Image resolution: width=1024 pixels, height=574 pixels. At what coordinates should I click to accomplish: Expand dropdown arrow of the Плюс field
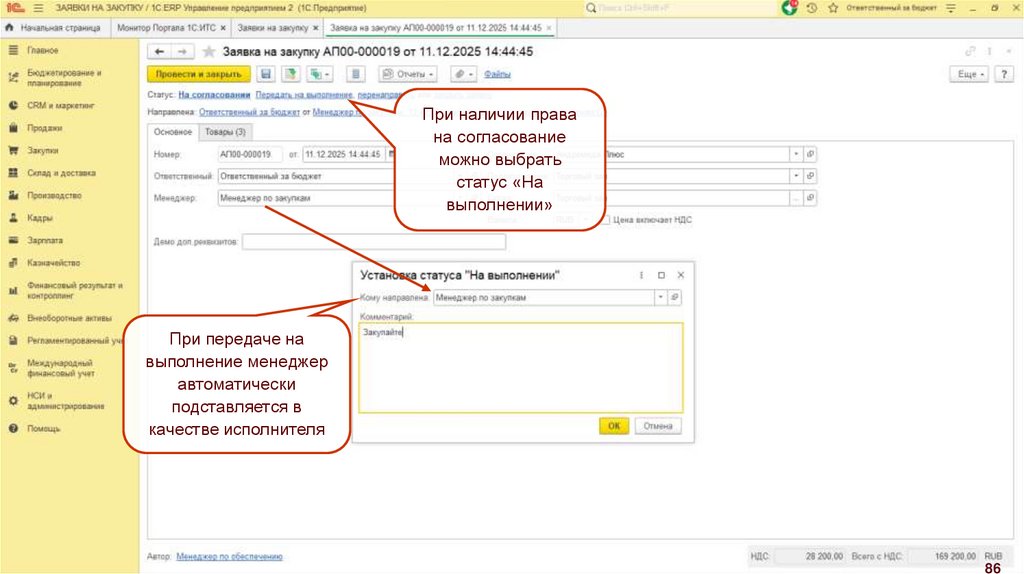tap(795, 155)
